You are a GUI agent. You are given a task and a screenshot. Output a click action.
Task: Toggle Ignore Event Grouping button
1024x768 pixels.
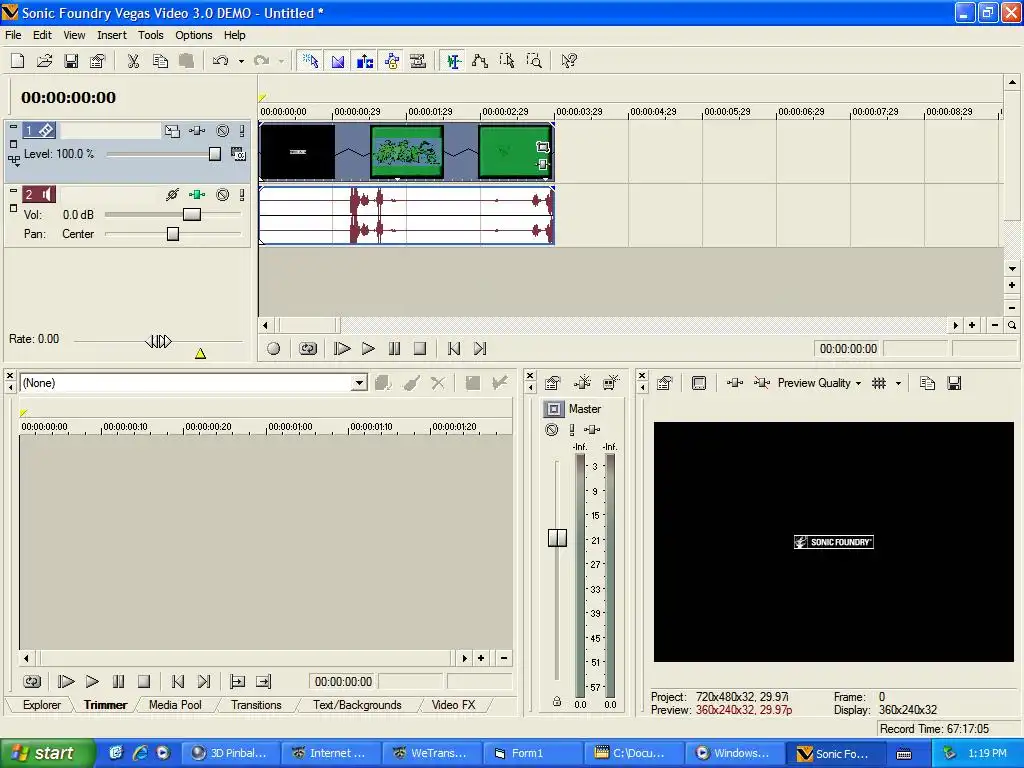[418, 61]
